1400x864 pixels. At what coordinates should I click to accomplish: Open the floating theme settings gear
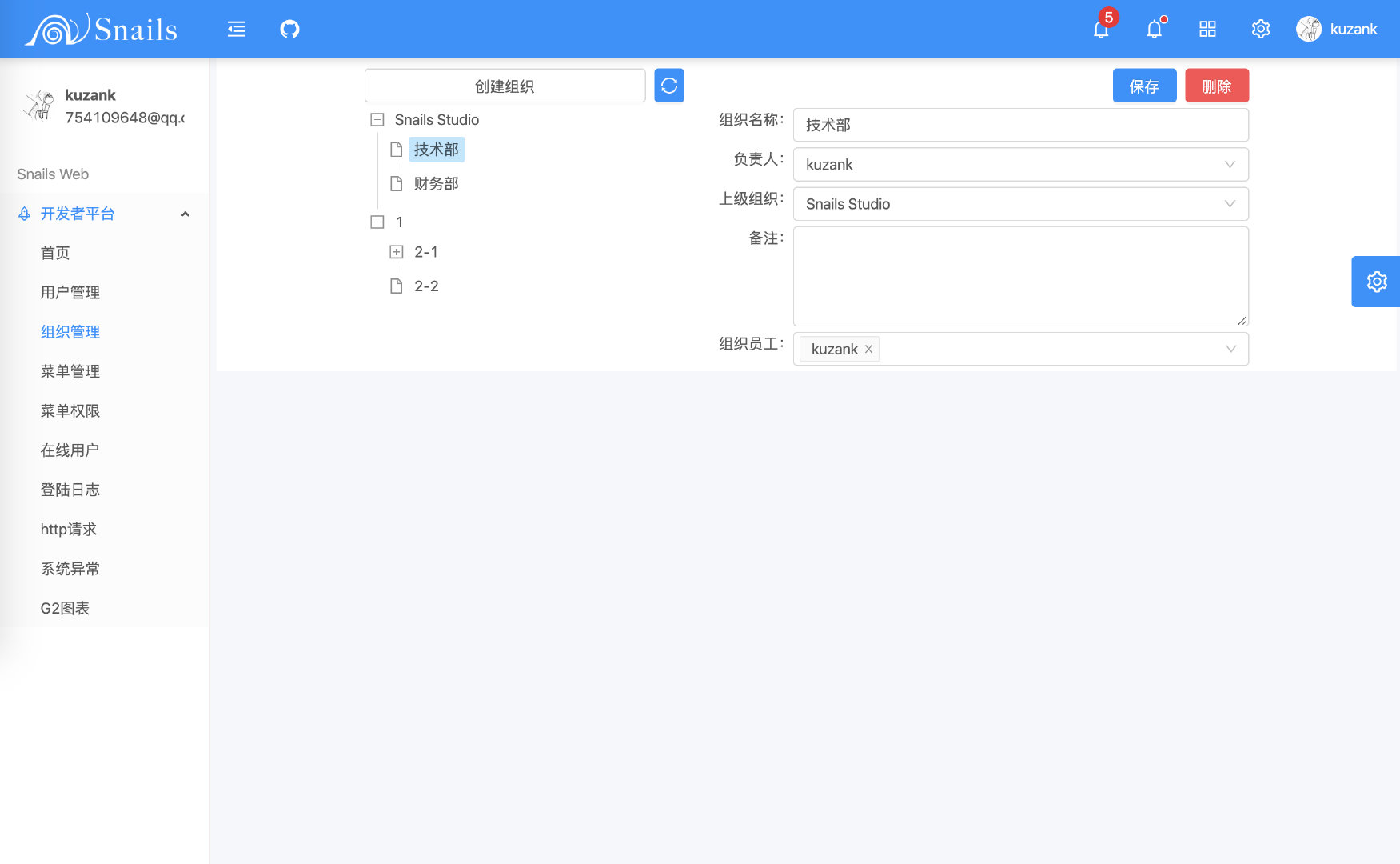click(x=1376, y=282)
